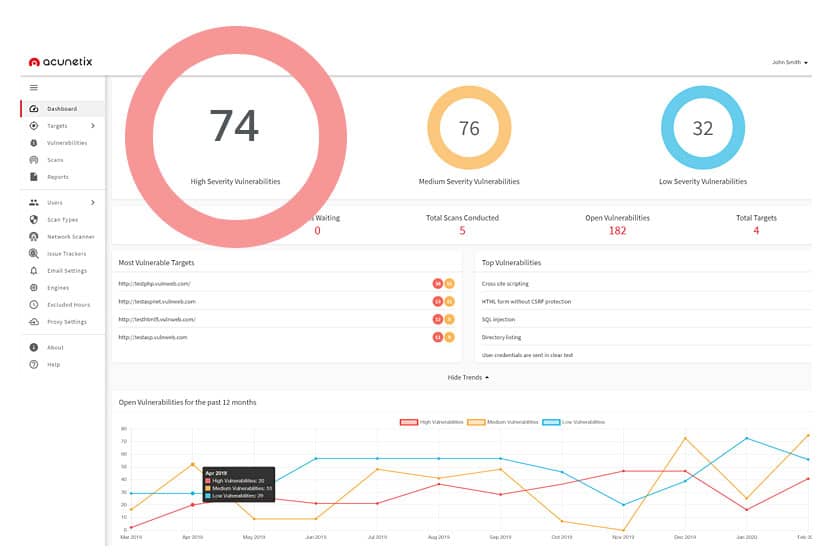Open Network Scanner icon in sidebar
The width and height of the screenshot is (830, 559).
(x=34, y=237)
